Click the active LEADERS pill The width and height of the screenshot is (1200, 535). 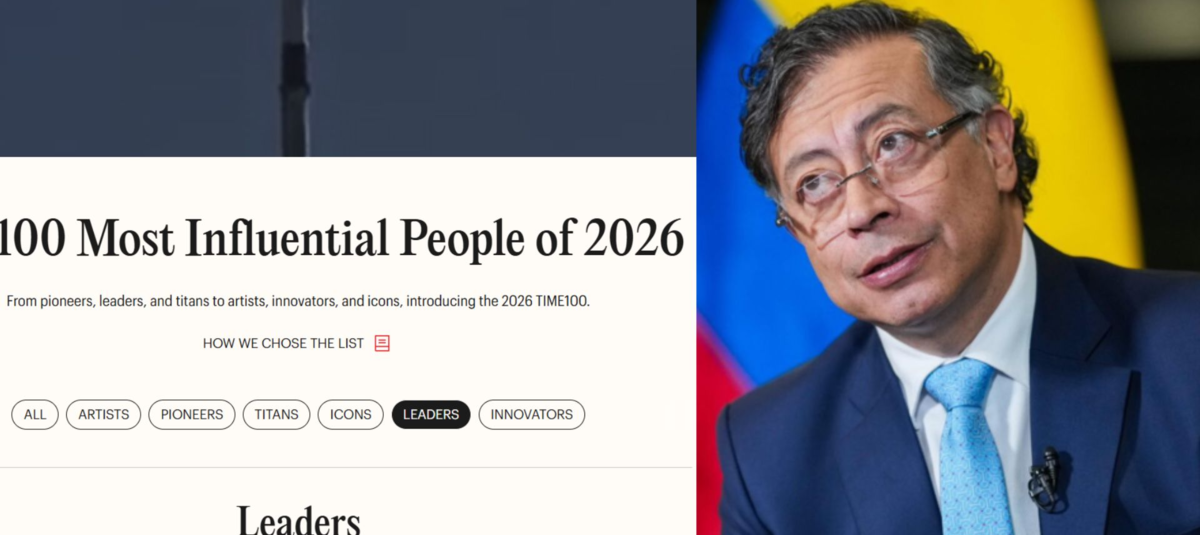431,414
